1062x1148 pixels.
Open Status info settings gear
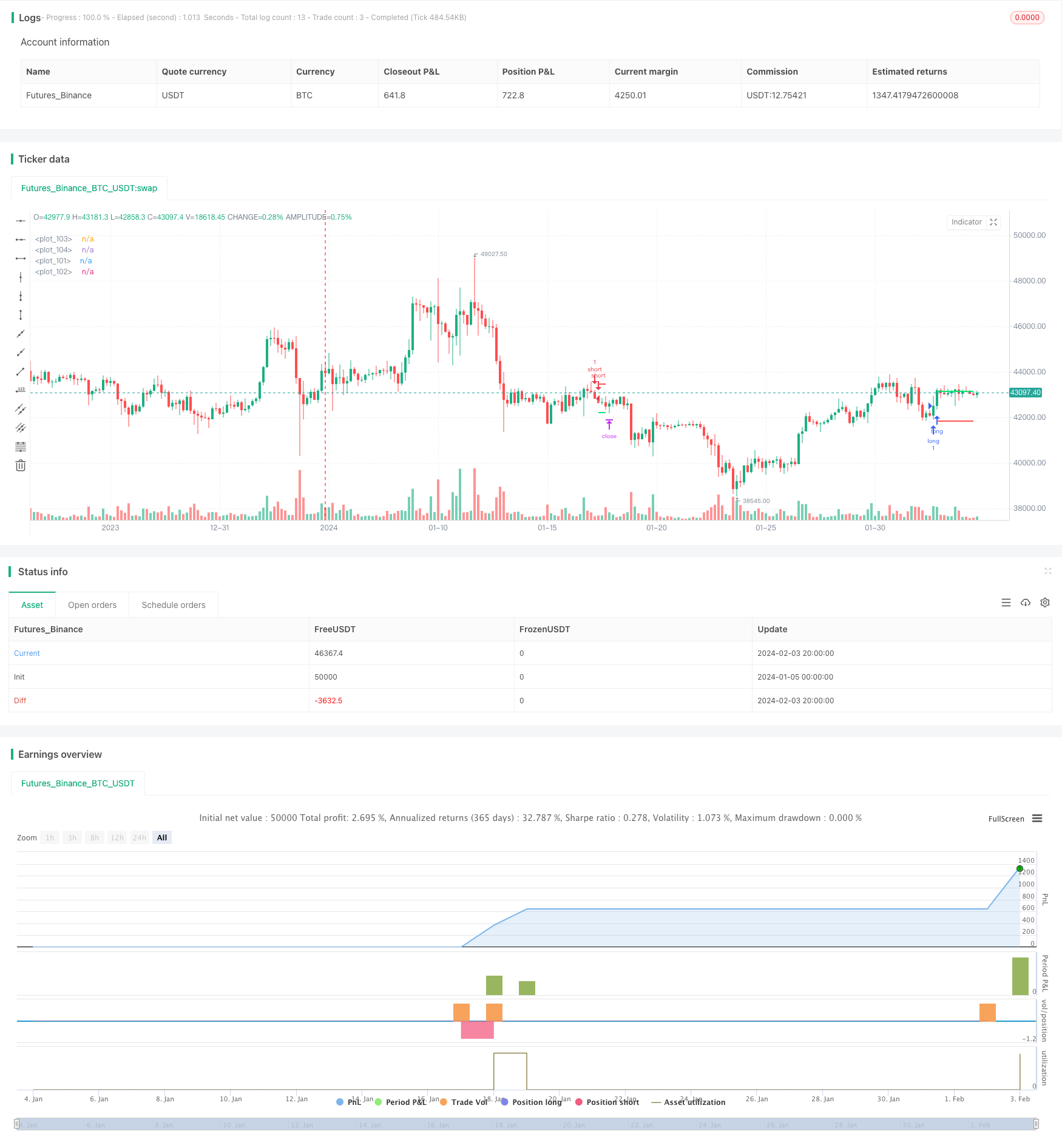[1045, 603]
